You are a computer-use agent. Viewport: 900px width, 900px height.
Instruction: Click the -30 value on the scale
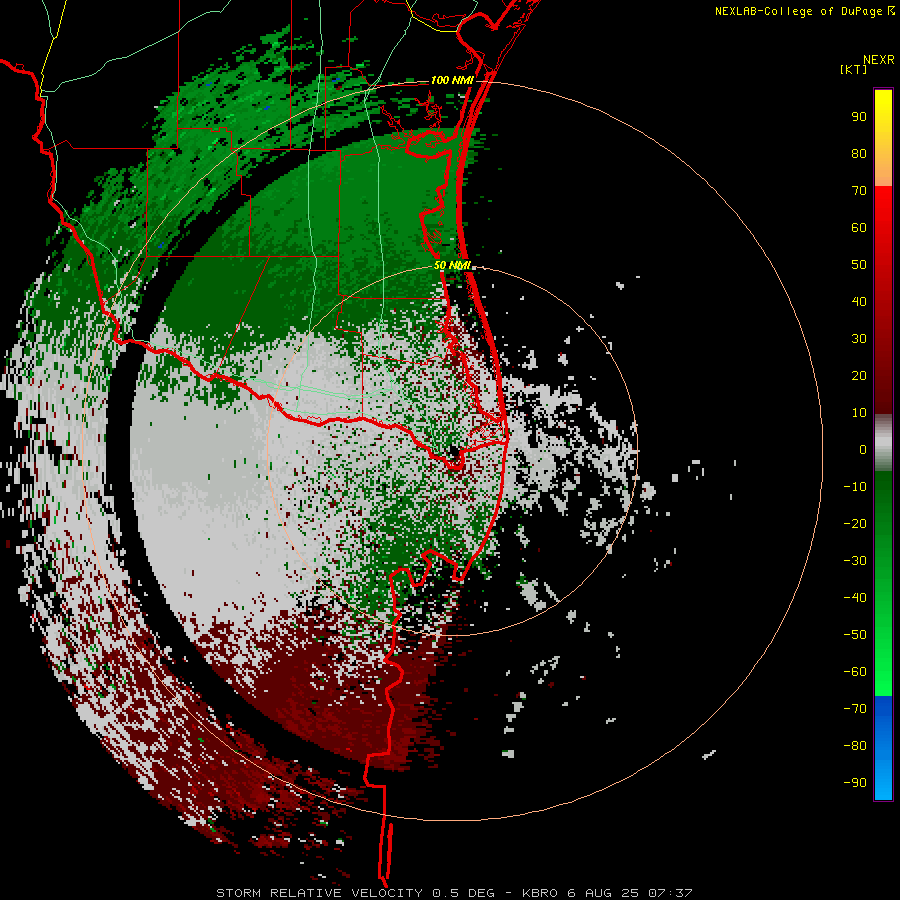click(x=855, y=561)
